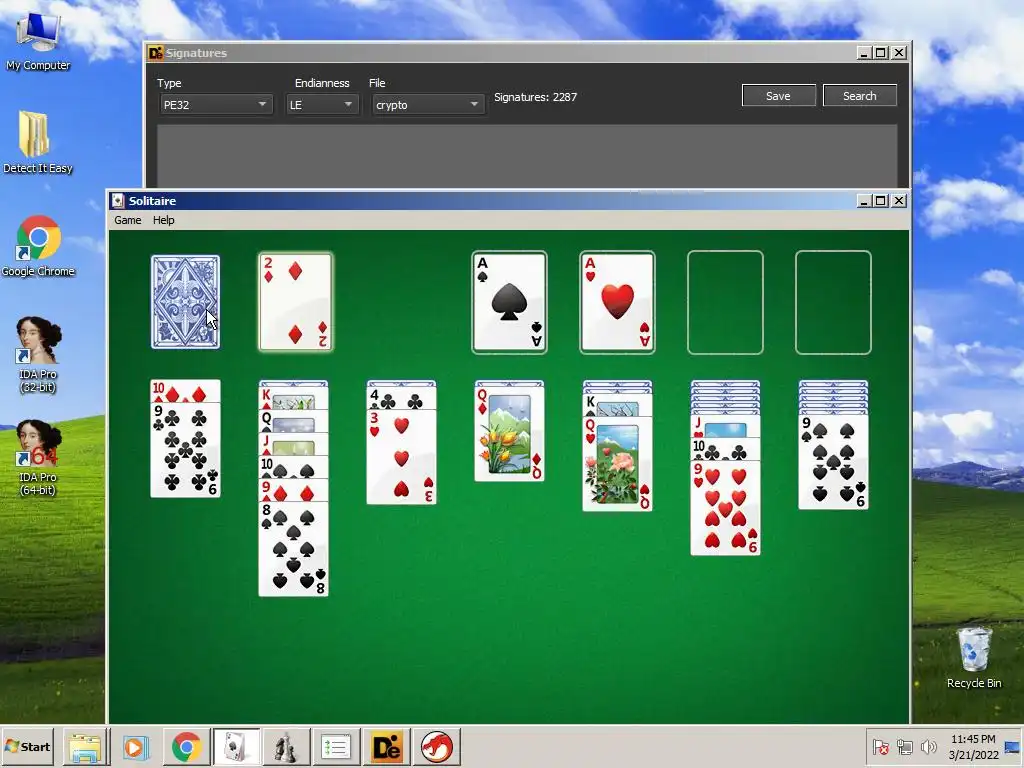Select the 3 of hearts card
1024x768 pixels.
pos(402,457)
